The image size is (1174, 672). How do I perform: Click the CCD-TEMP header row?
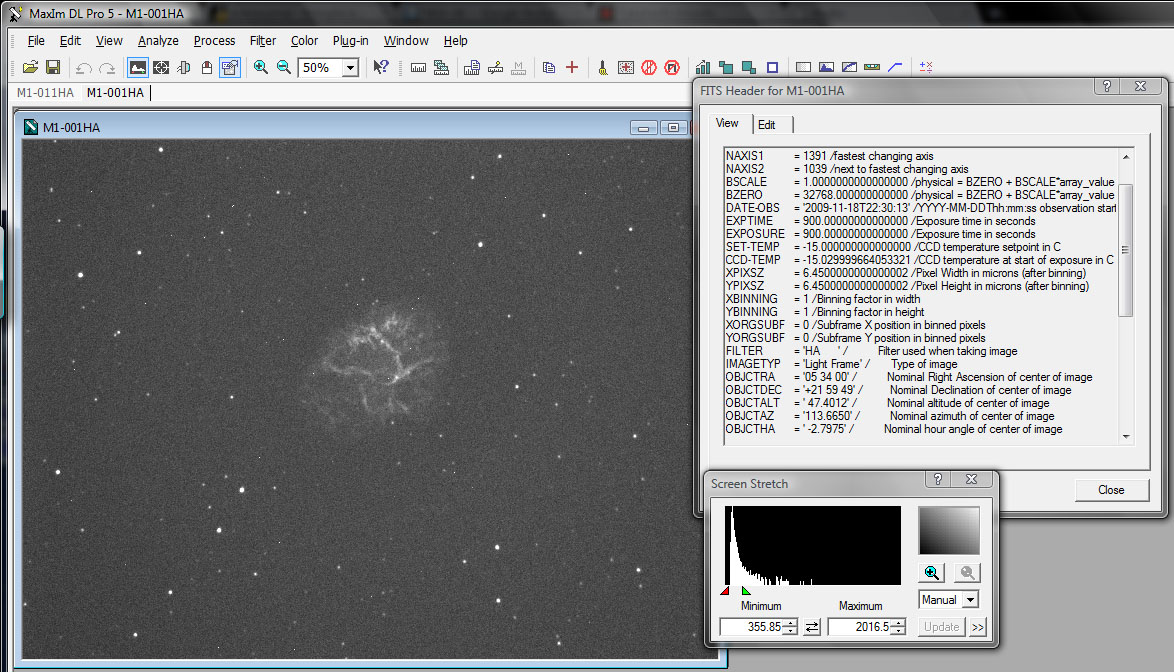point(921,260)
